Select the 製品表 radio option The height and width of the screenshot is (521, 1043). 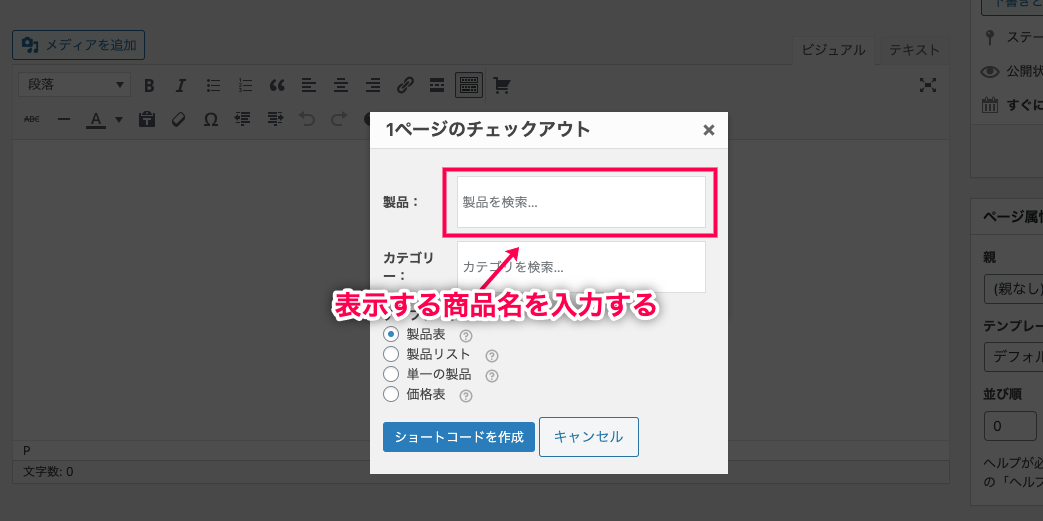tap(391, 334)
